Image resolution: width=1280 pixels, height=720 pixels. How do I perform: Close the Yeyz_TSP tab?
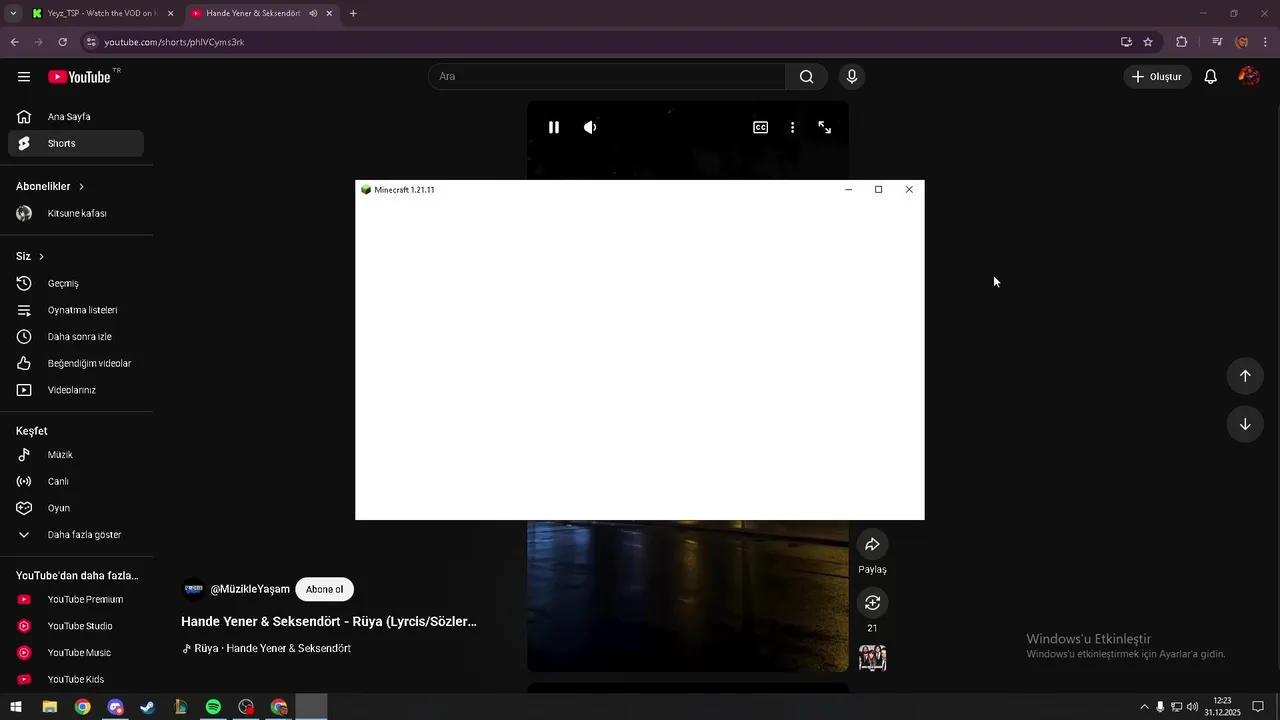pyautogui.click(x=170, y=13)
